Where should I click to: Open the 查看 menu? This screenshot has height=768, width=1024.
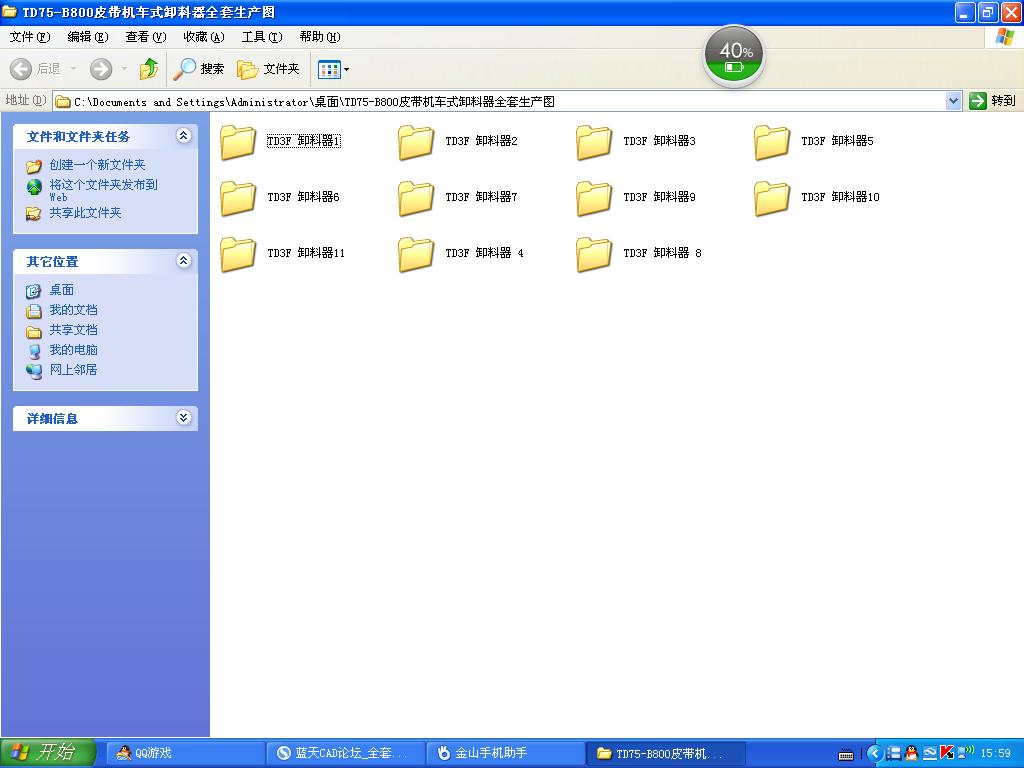tap(146, 37)
